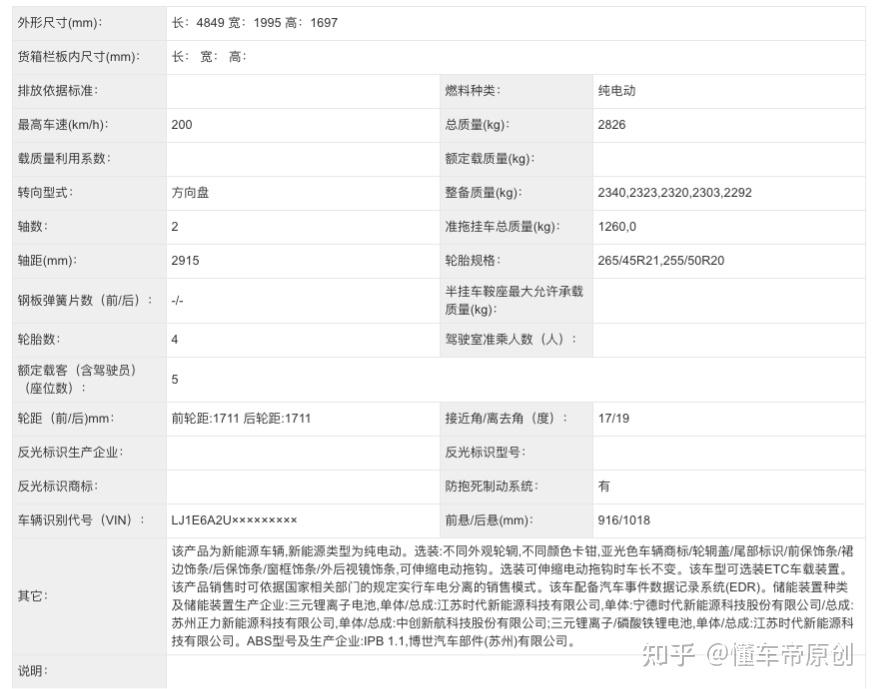
Task: Click the 最高车速 value 200
Action: coord(181,124)
